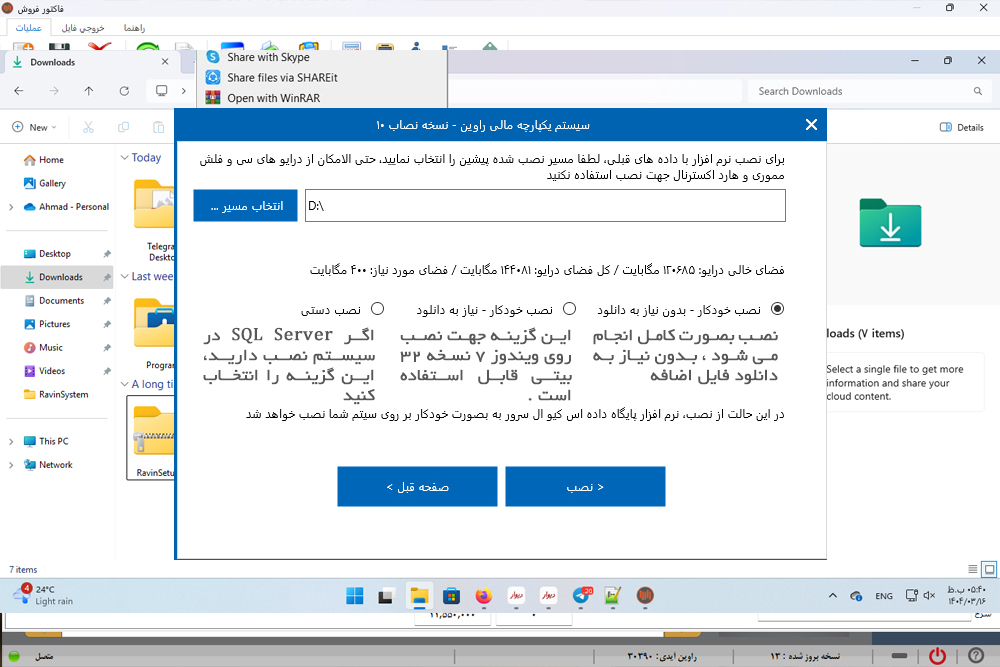Select automatic install requiring download option
This screenshot has height=667, width=1000.
570,309
